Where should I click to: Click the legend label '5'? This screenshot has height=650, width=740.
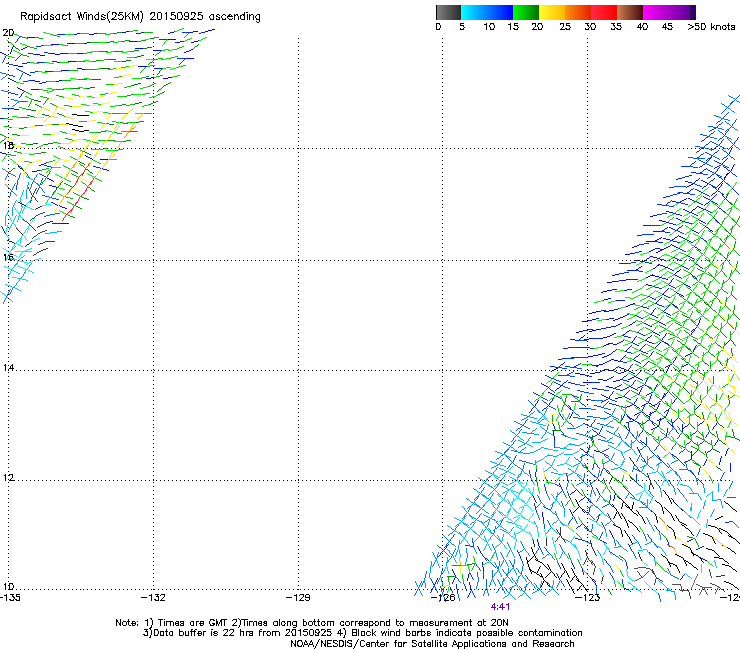462,27
